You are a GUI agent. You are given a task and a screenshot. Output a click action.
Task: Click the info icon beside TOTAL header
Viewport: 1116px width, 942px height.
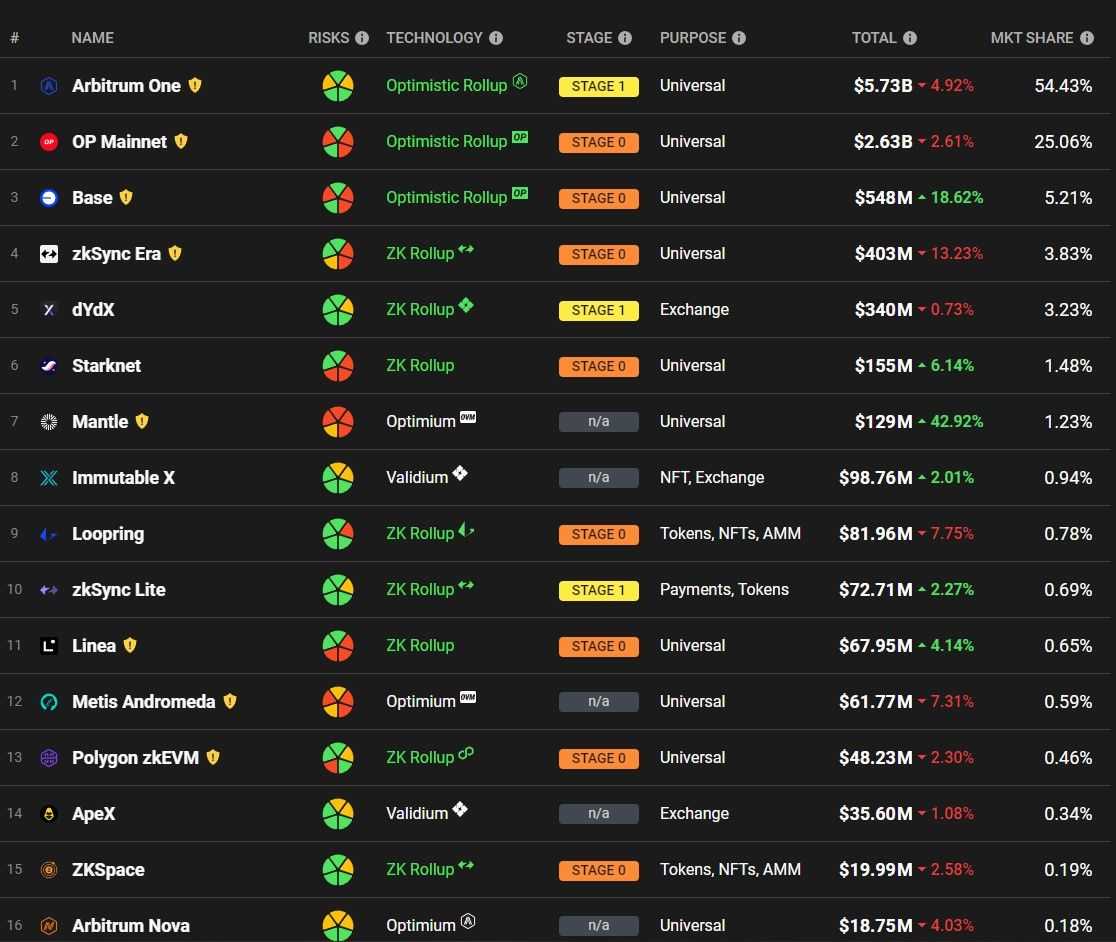910,38
